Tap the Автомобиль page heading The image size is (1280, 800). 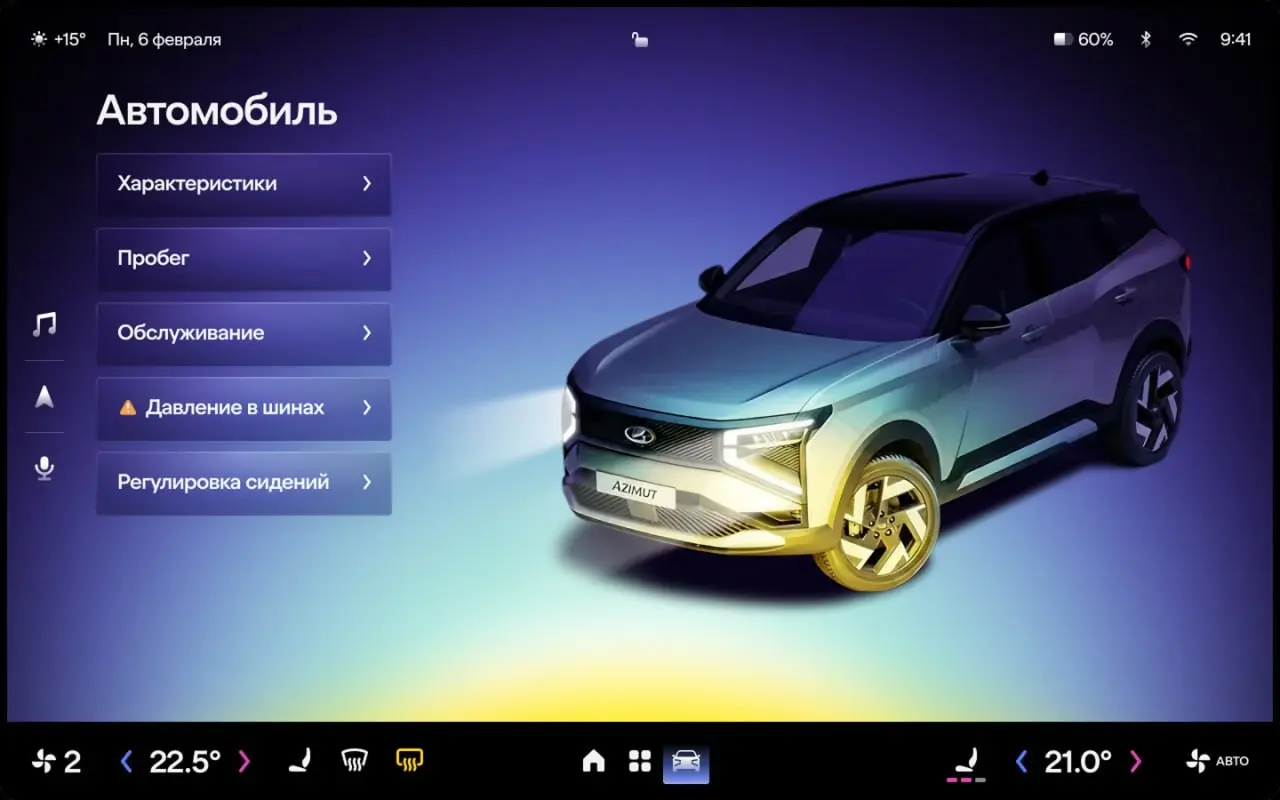click(217, 111)
